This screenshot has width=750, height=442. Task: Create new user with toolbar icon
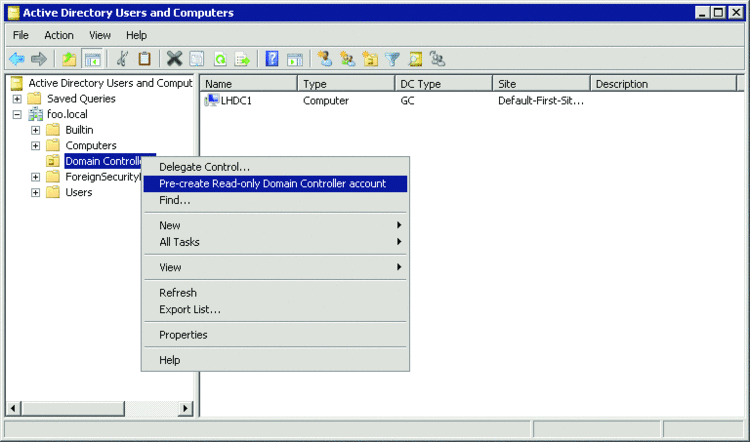coord(324,59)
